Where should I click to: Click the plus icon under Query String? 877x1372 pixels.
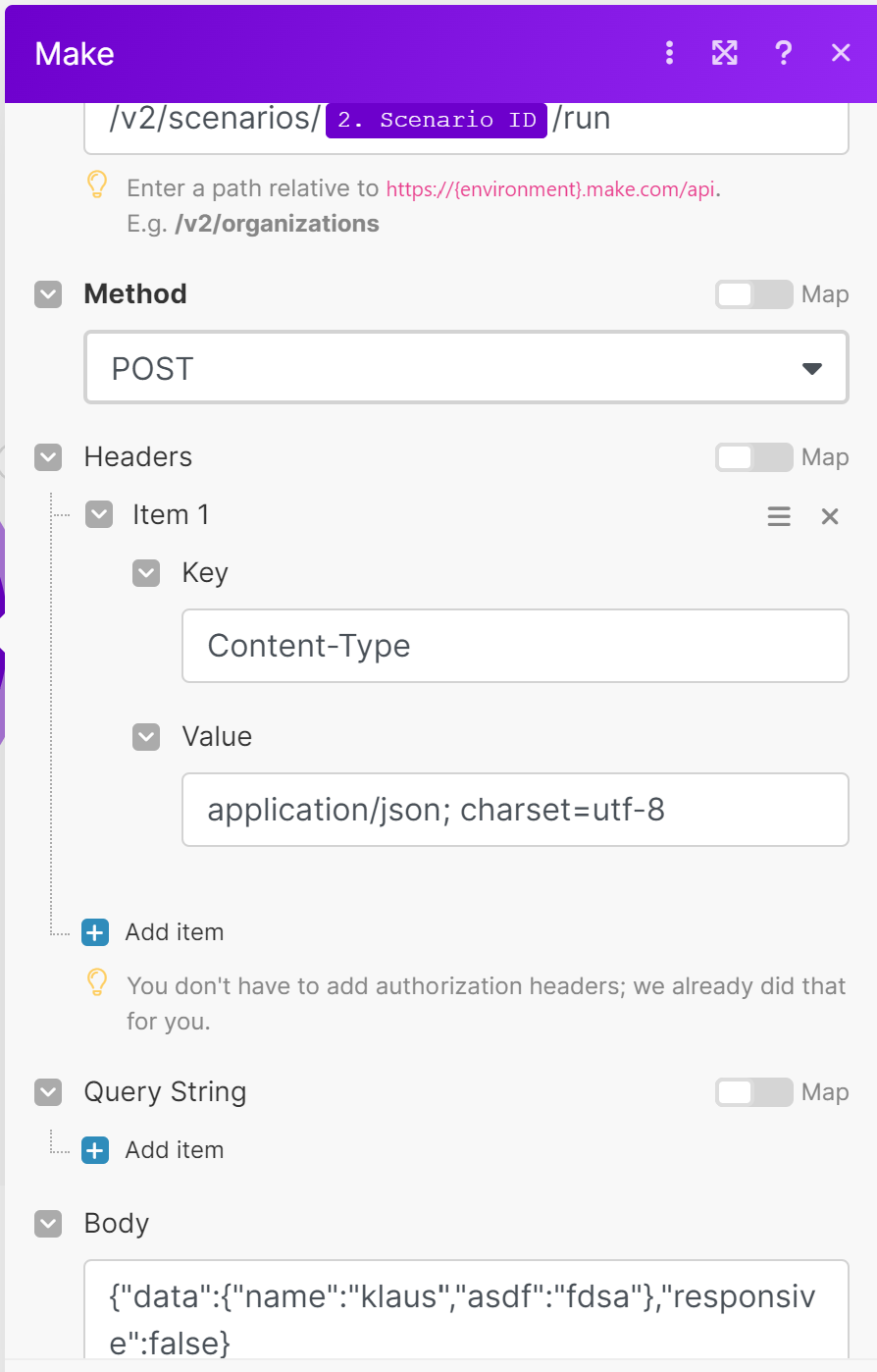(x=95, y=1150)
